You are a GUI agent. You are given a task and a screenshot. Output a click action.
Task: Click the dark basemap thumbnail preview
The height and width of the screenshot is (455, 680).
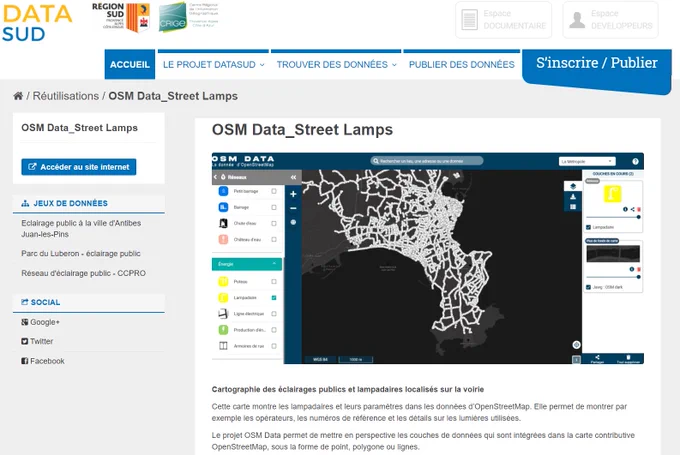tap(613, 253)
